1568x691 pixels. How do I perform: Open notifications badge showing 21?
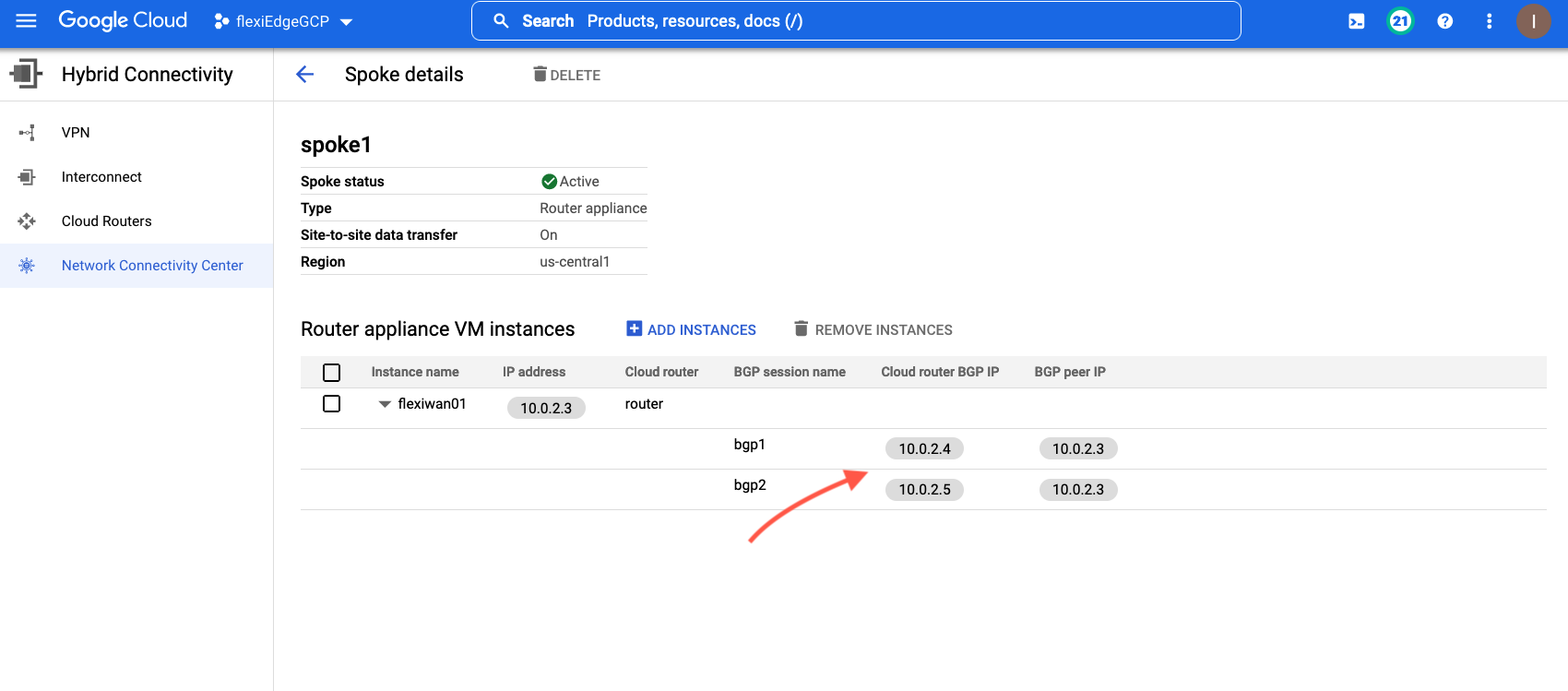click(x=1400, y=21)
